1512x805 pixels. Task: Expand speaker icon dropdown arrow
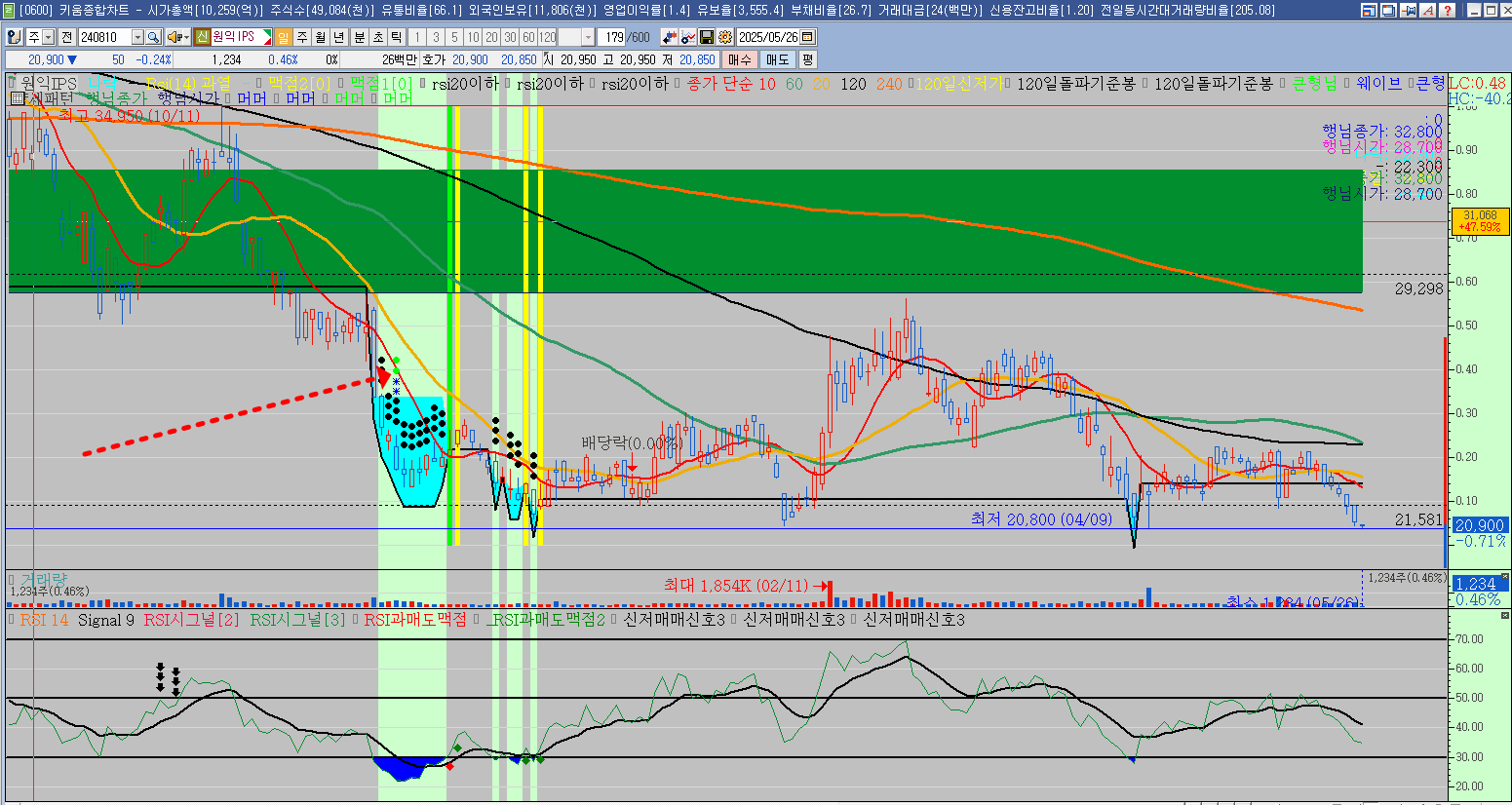click(186, 37)
